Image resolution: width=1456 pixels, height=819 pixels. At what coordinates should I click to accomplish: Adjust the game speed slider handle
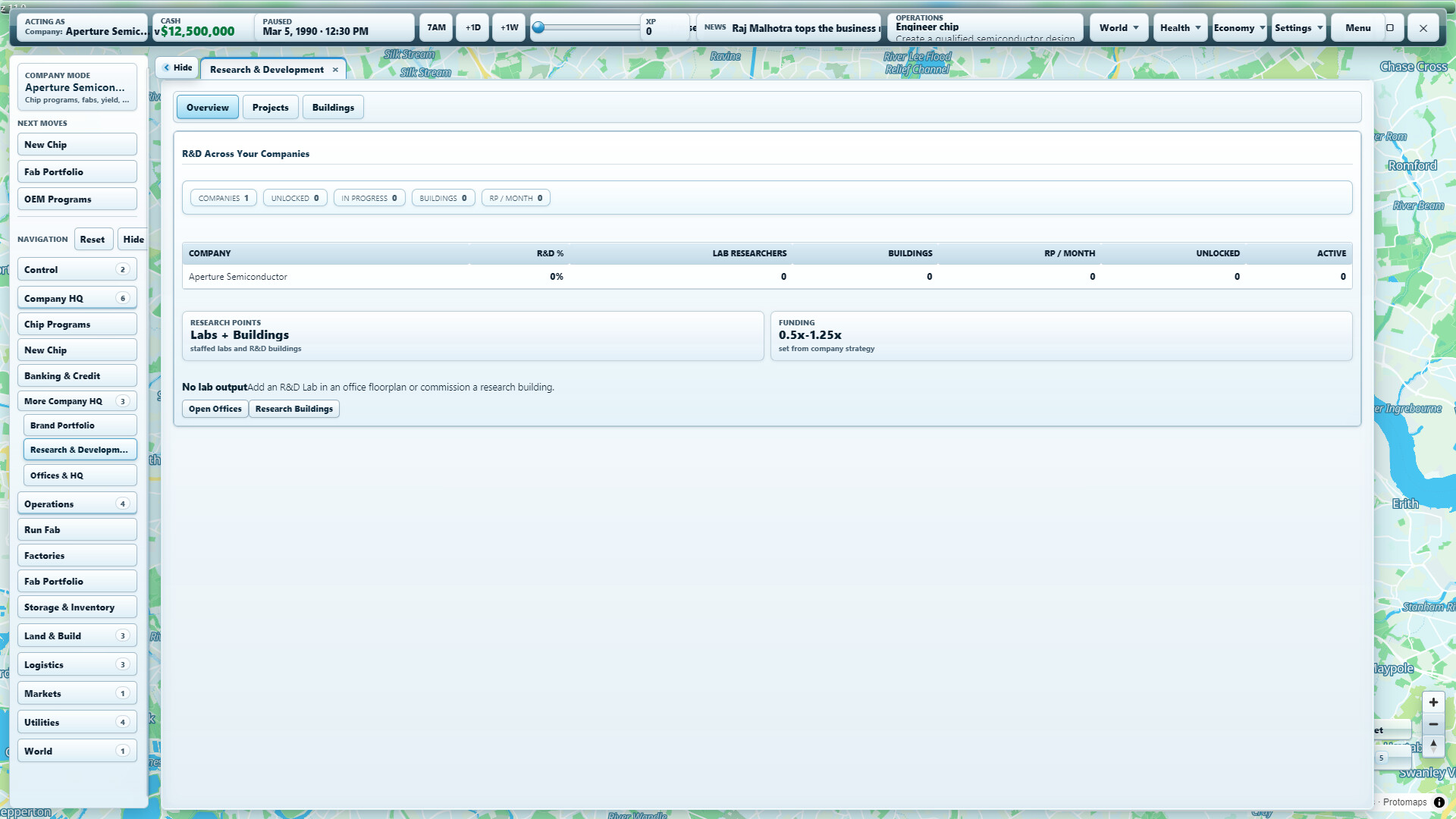coord(538,27)
